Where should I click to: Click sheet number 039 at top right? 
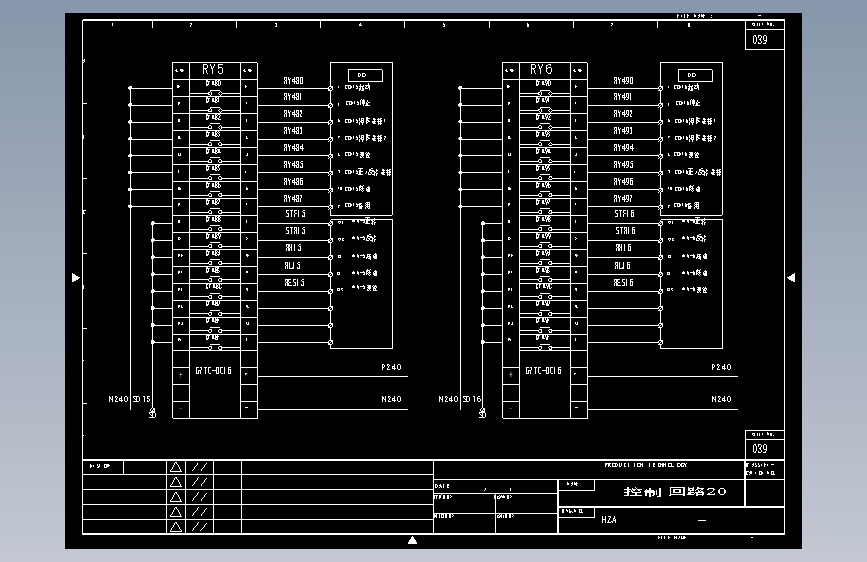pyautogui.click(x=760, y=40)
